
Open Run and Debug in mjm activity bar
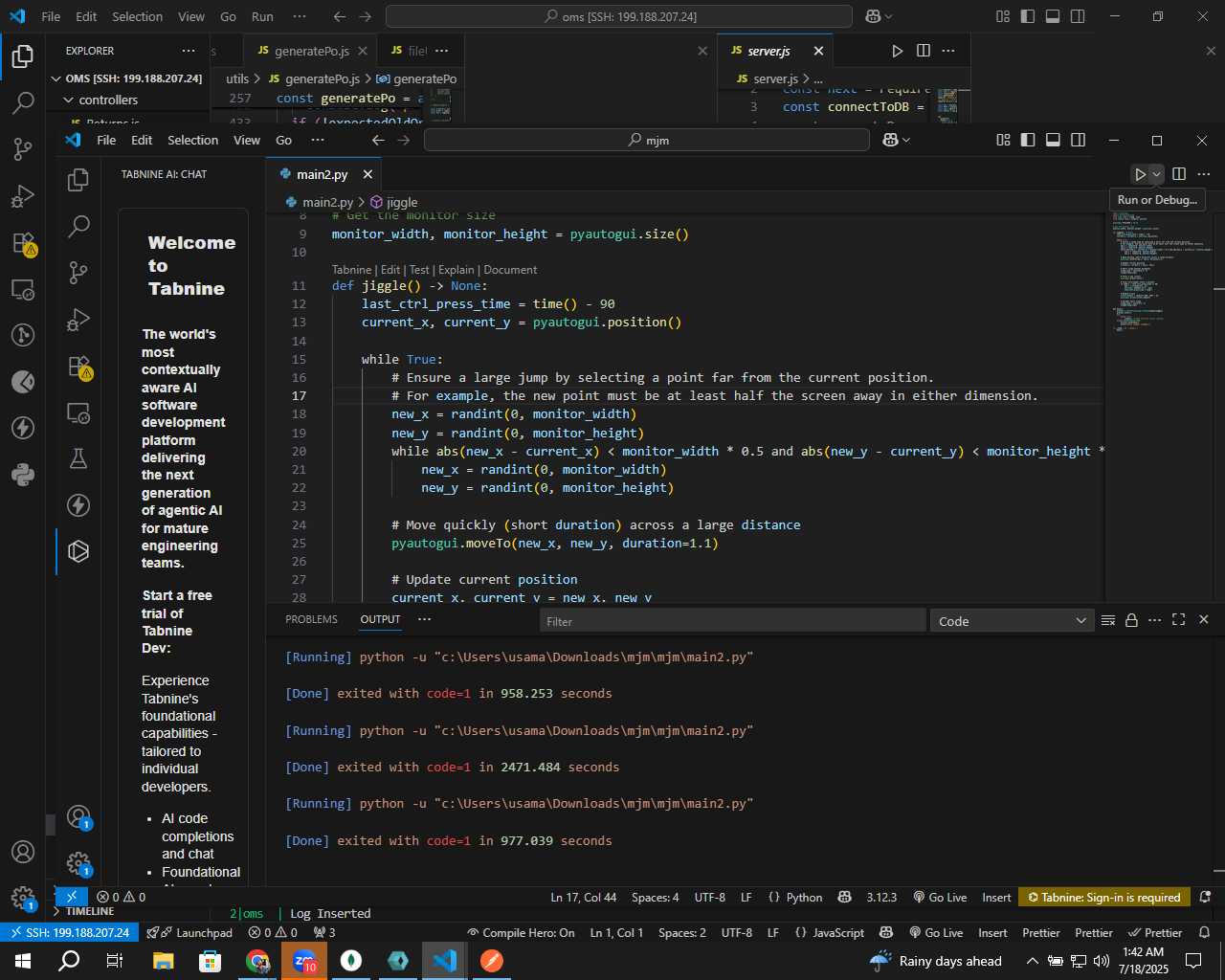pos(78,320)
